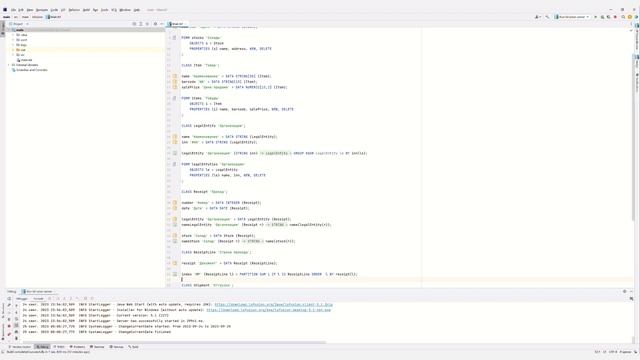
Task: Open TODO tool window
Action: coord(60,347)
